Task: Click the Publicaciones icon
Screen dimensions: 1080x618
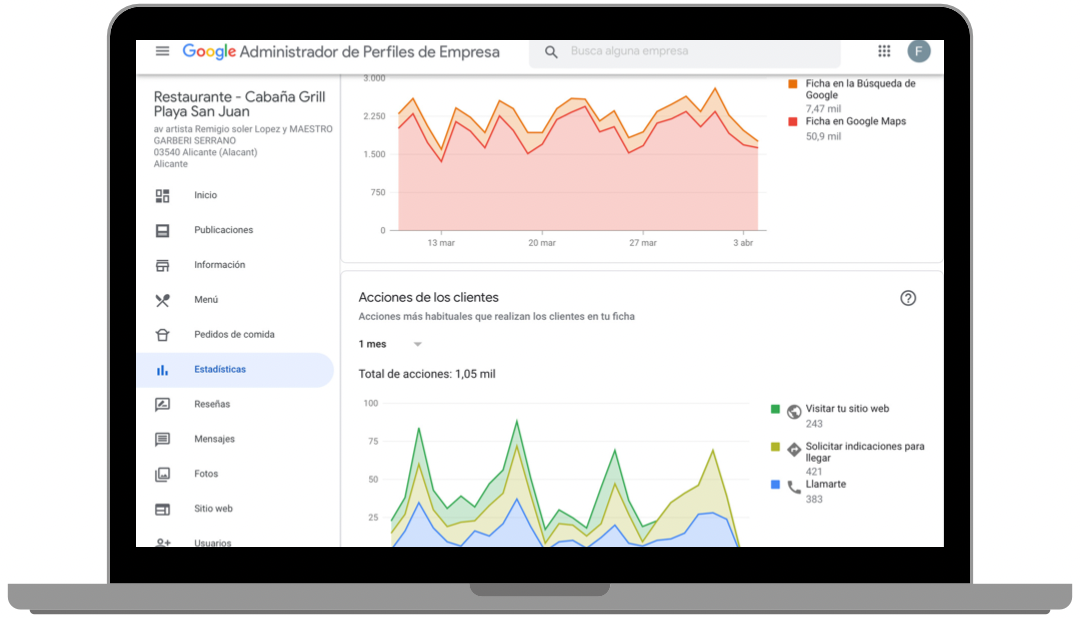Action: point(163,230)
